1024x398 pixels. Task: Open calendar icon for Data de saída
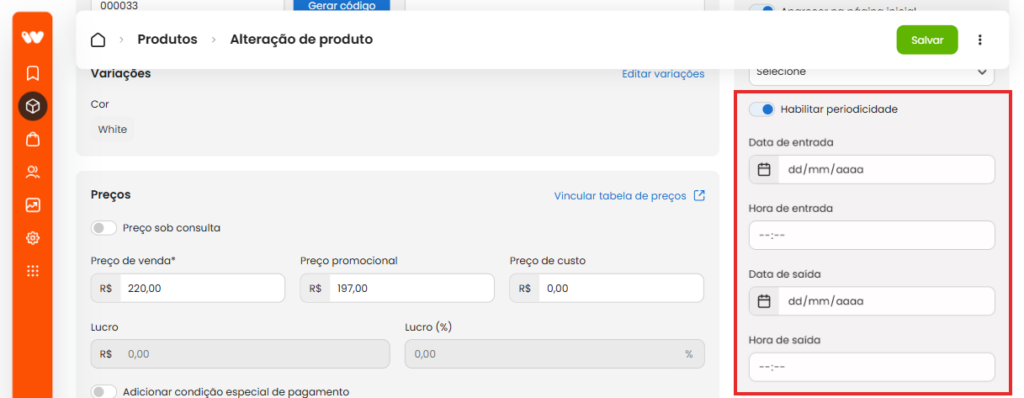764,301
